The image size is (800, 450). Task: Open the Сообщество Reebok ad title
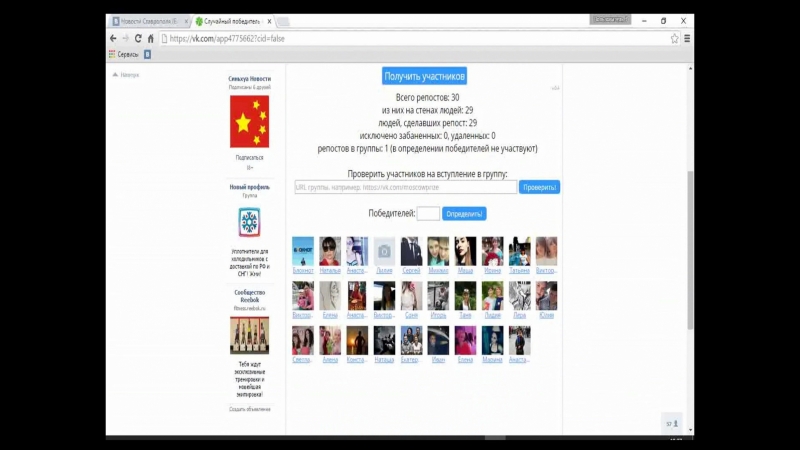click(x=249, y=296)
